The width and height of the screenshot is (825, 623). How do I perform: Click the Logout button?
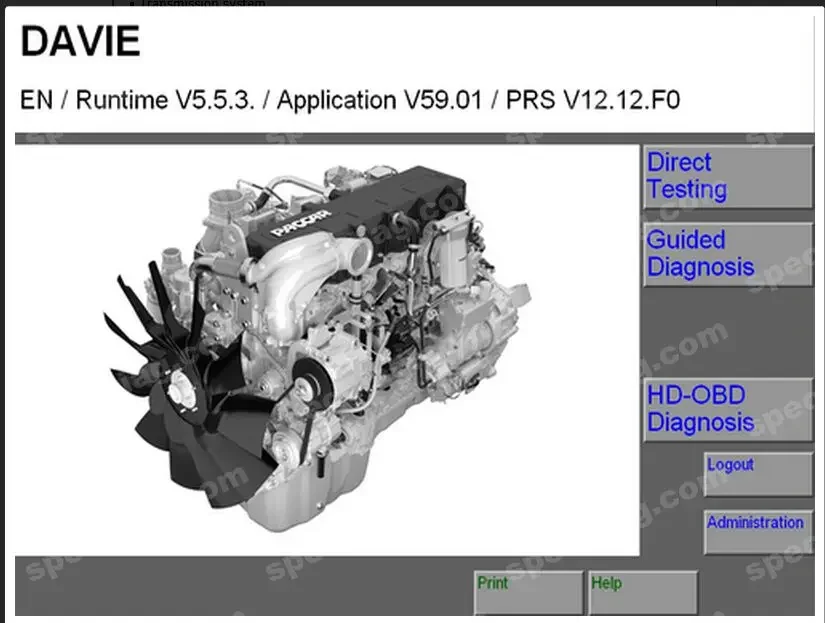758,474
